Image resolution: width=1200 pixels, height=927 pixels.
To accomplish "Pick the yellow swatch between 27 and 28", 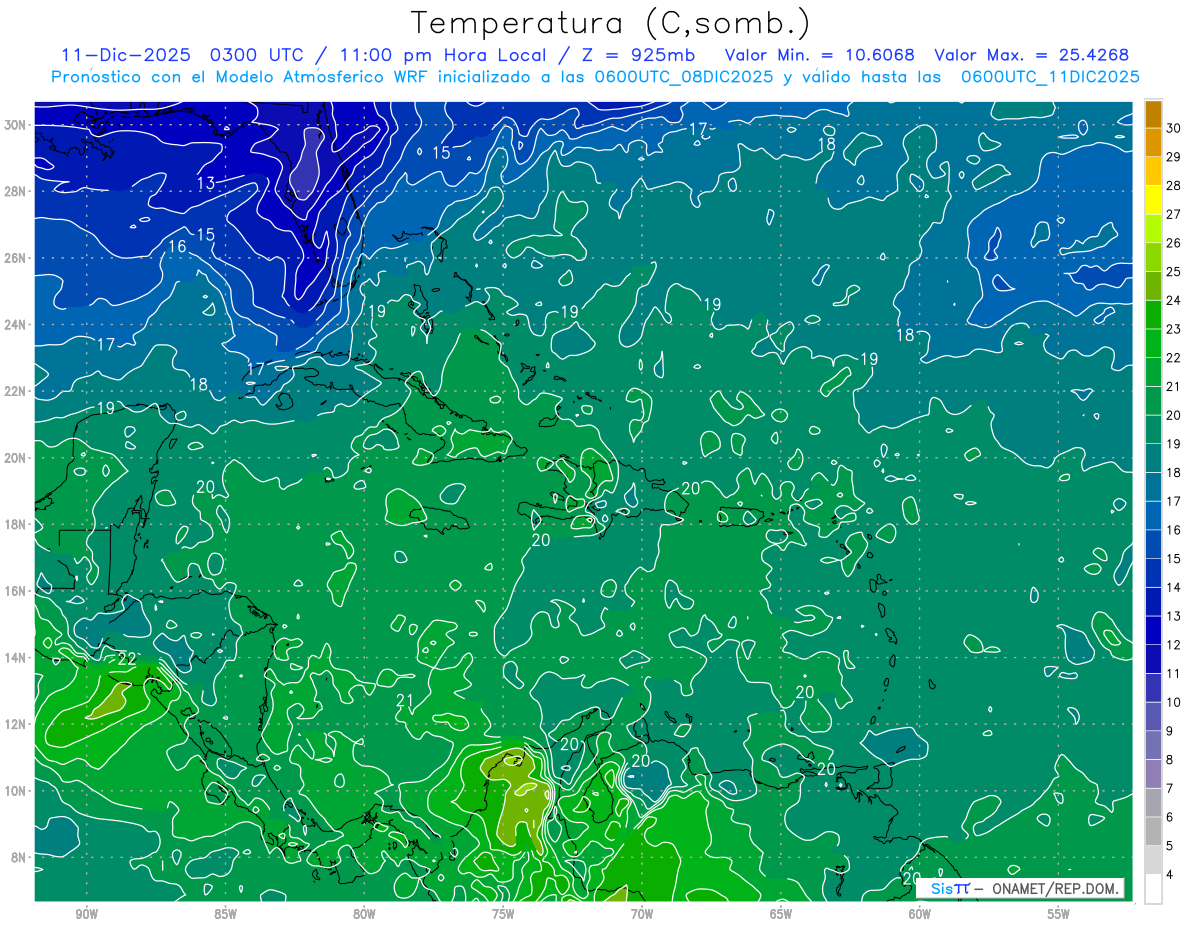I will point(1153,200).
